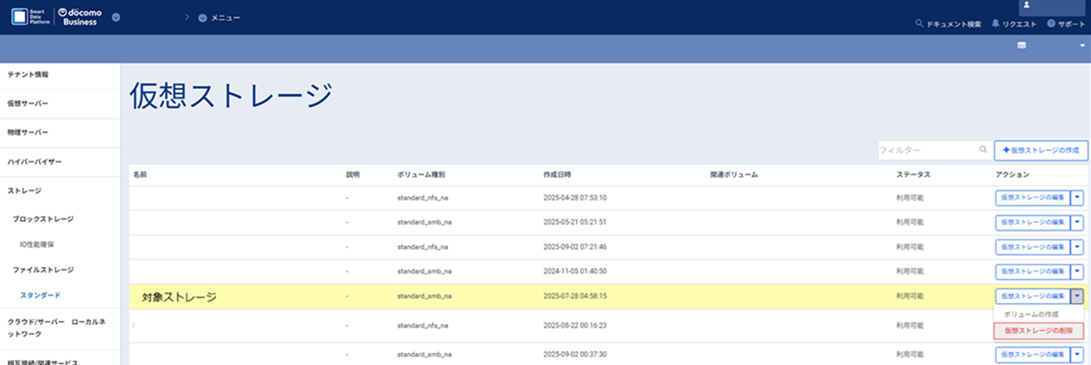
Task: Open action dropdown for 2025-05-21 05:21:51 row
Action: pos(1078,222)
